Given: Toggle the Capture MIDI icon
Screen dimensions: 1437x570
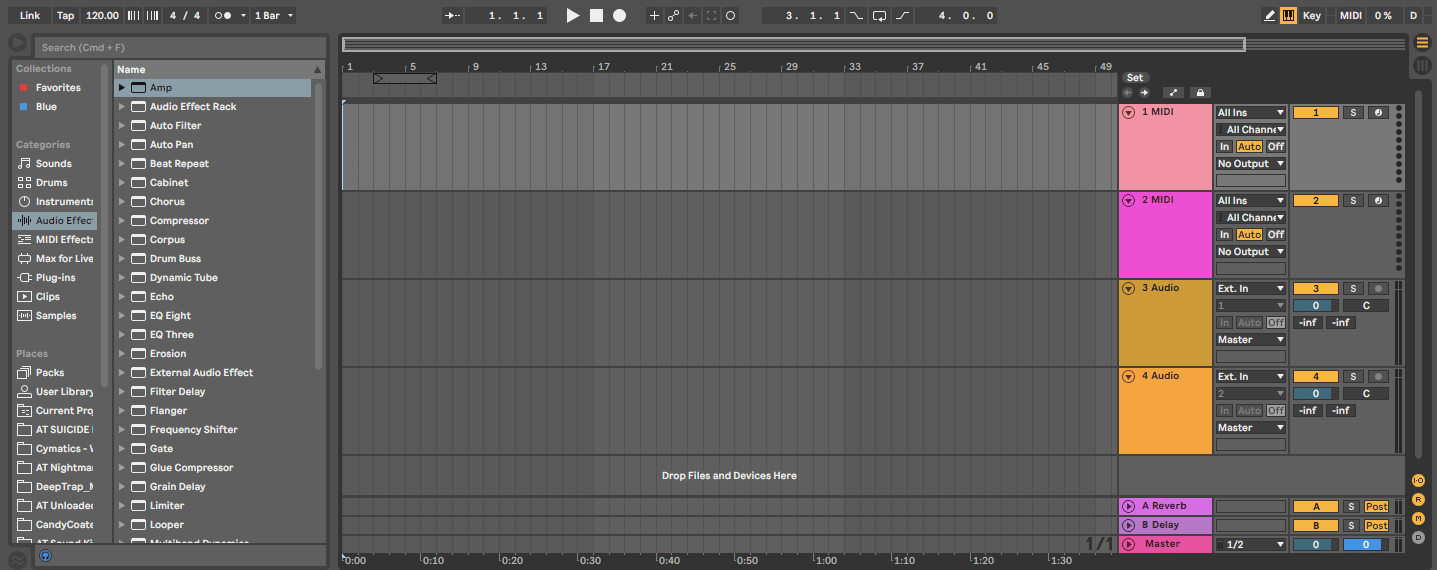Looking at the screenshot, I should (711, 15).
